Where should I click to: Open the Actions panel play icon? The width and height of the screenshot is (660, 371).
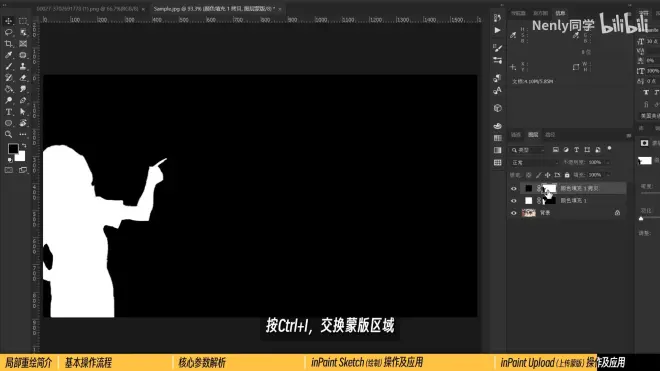click(498, 31)
